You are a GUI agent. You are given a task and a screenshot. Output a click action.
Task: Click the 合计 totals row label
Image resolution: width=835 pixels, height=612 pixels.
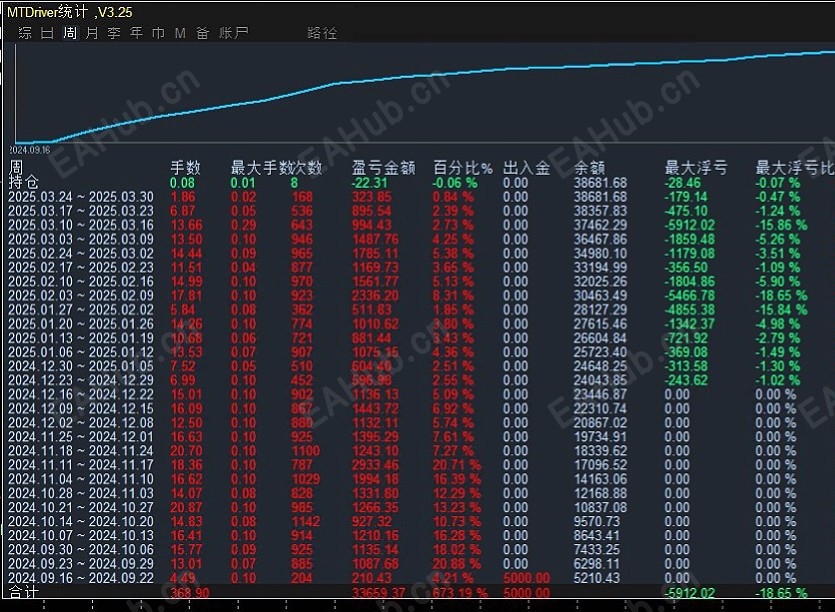(23, 592)
